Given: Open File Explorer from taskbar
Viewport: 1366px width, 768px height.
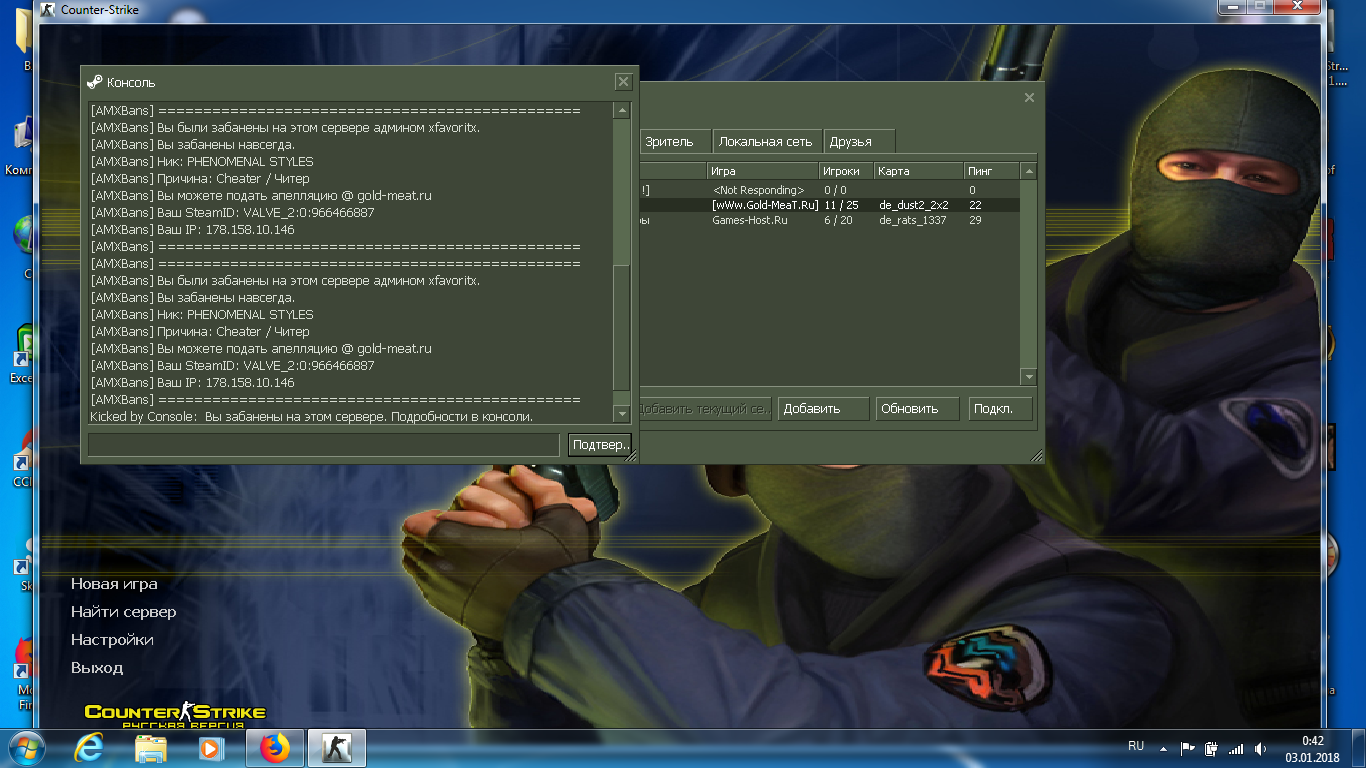Looking at the screenshot, I should pos(151,748).
